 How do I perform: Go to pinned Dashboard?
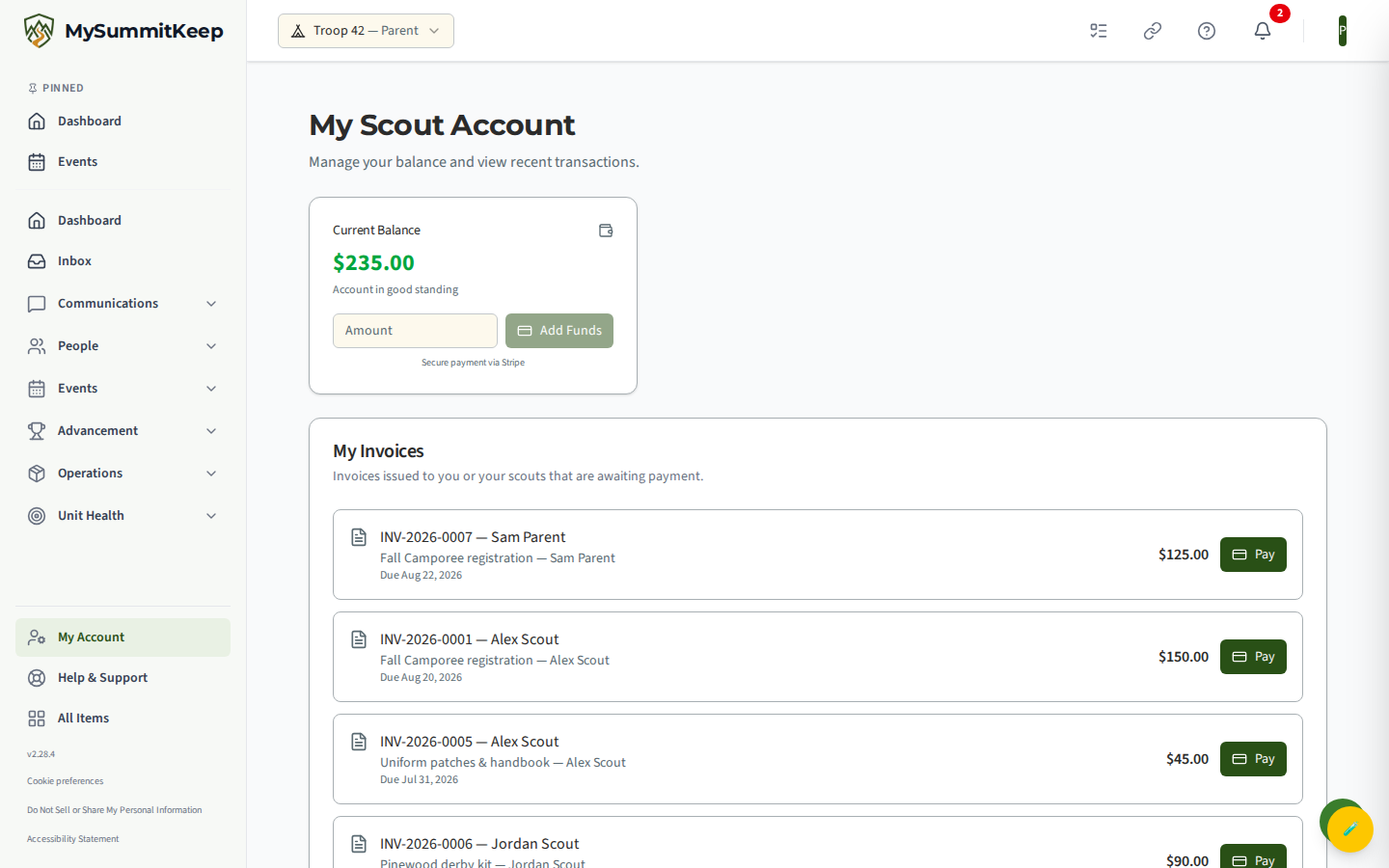[123, 122]
